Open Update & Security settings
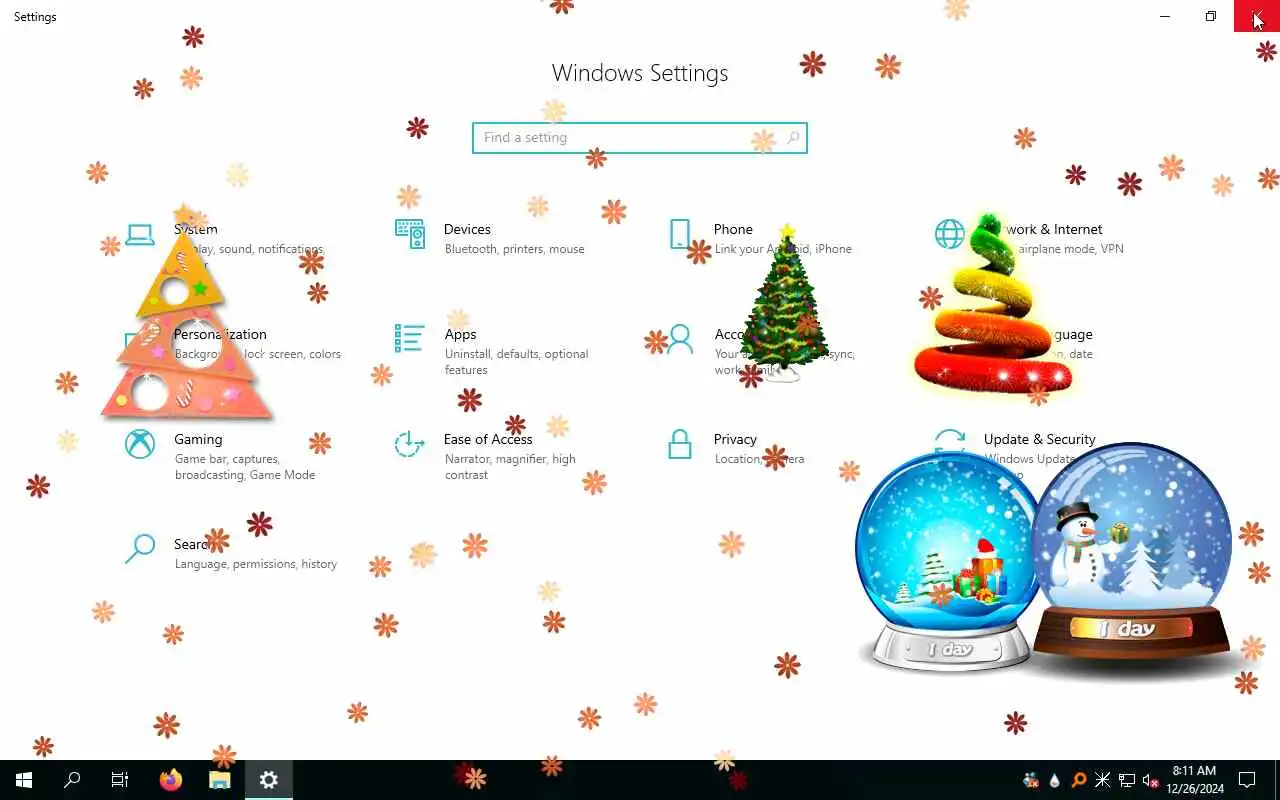 point(1040,439)
